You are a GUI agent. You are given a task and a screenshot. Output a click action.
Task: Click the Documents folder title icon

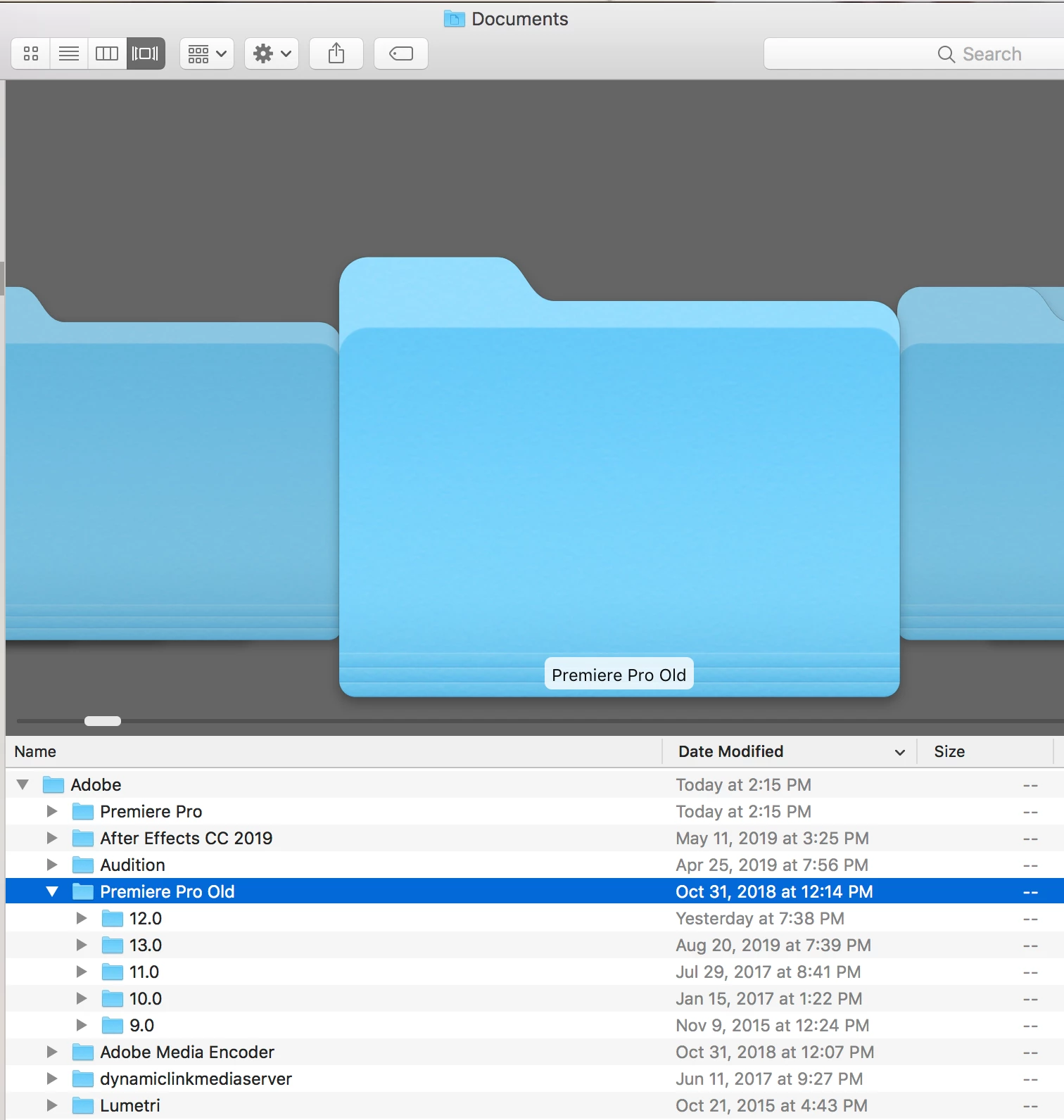[455, 19]
